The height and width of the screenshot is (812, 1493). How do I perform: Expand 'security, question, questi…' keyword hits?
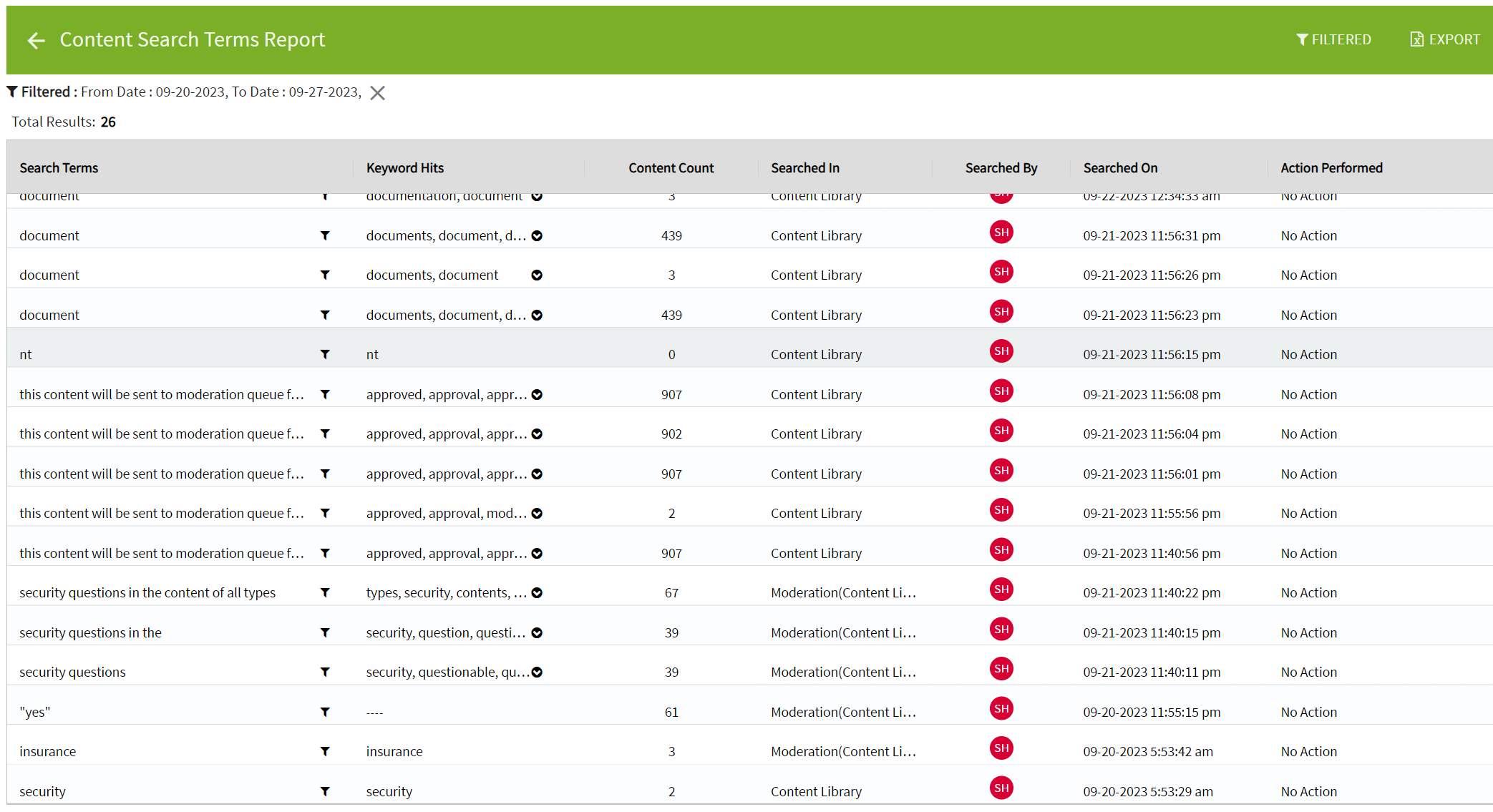pos(537,633)
